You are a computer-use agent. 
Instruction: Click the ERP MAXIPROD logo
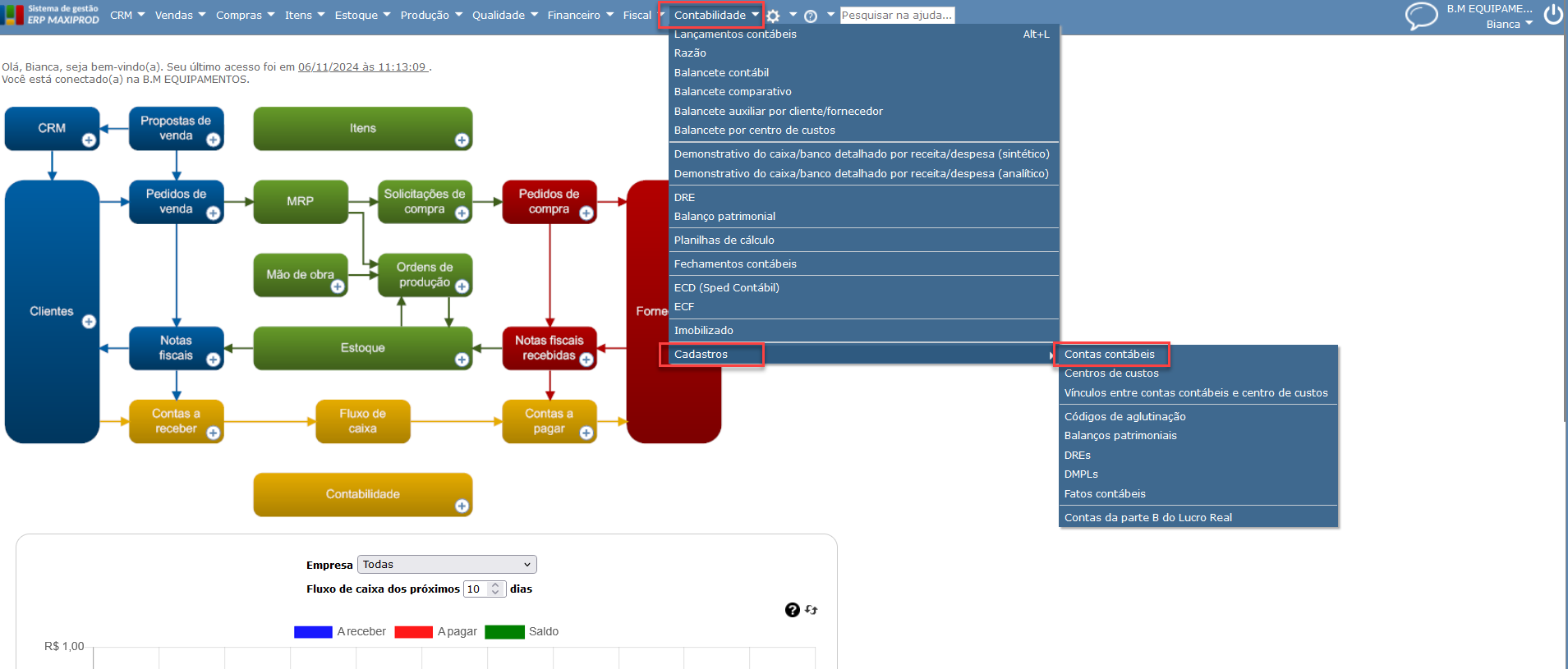click(51, 15)
